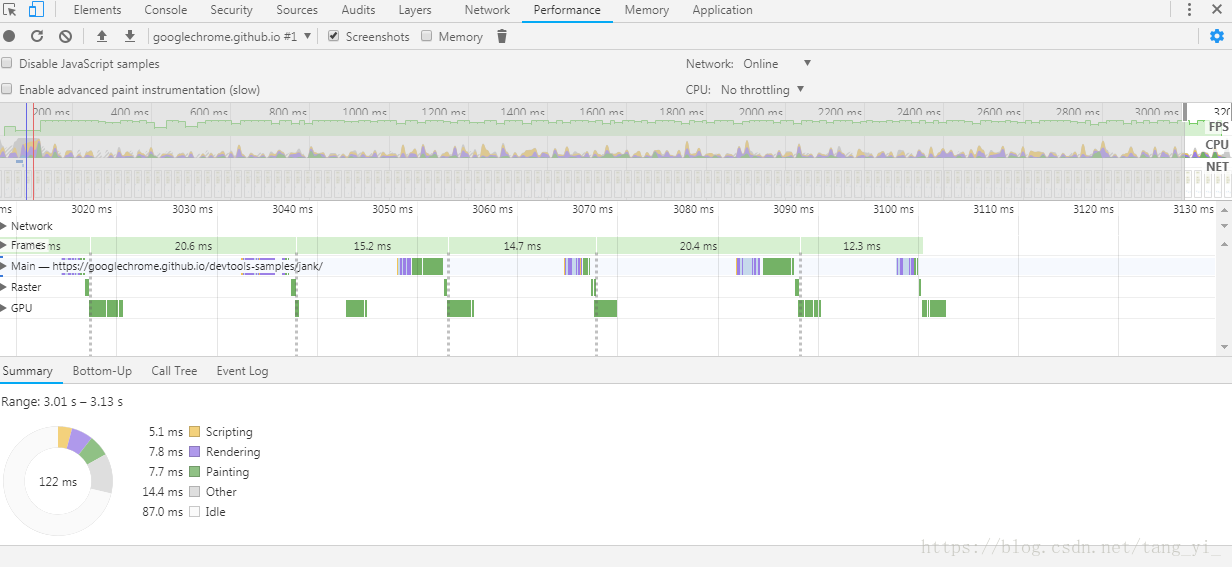Click the 14.4 ms Other value
The image size is (1232, 567).
click(x=163, y=492)
